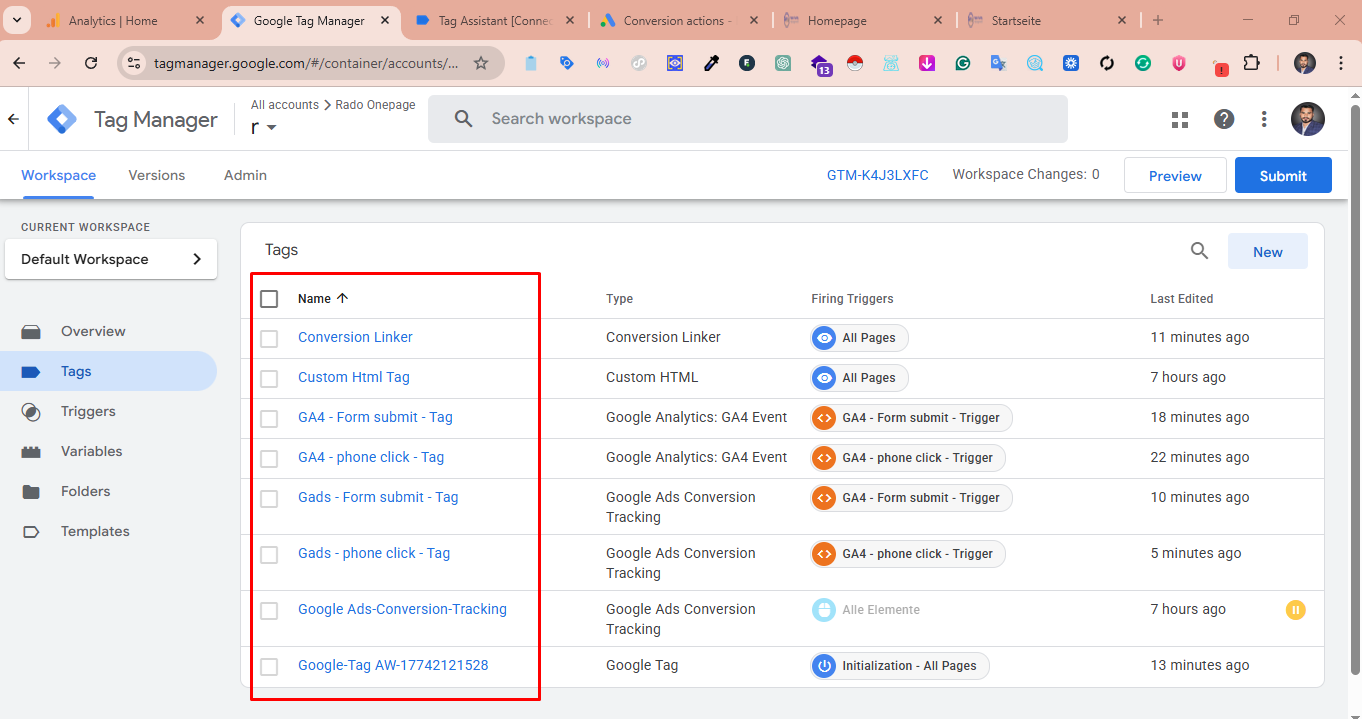Open the Chrome tab search dropdown
The height and width of the screenshot is (719, 1362).
point(17,20)
